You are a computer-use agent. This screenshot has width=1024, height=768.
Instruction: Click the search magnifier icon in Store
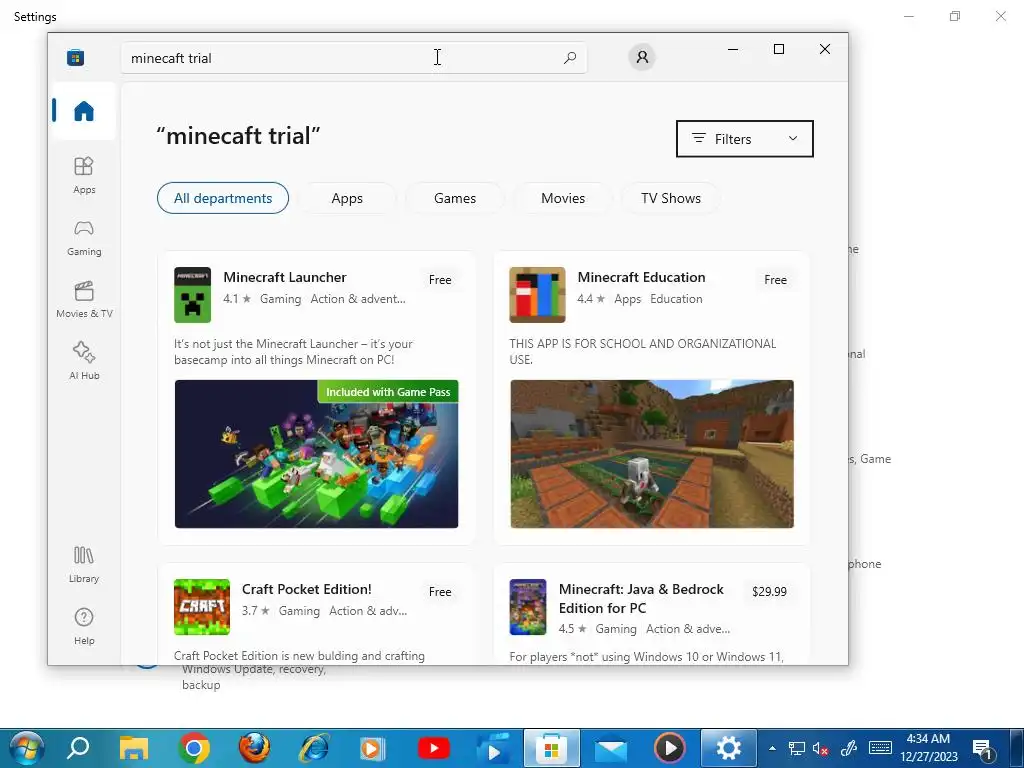click(569, 57)
